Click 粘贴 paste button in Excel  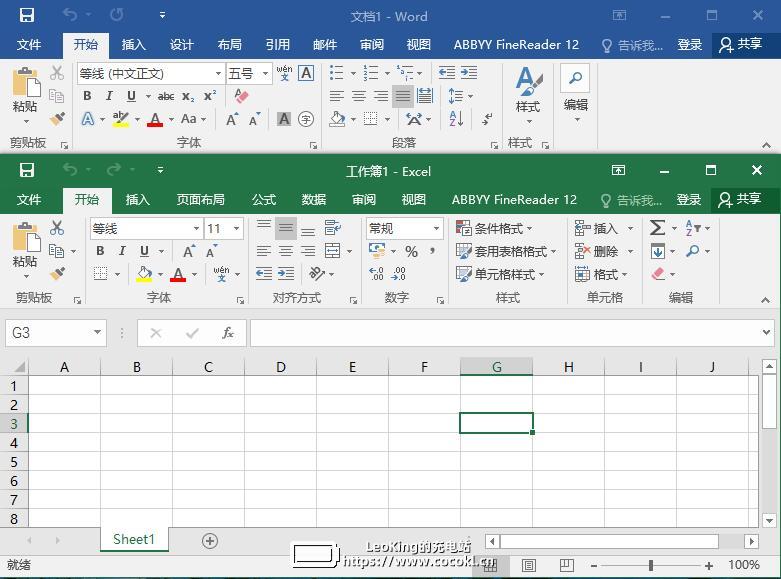pos(25,250)
